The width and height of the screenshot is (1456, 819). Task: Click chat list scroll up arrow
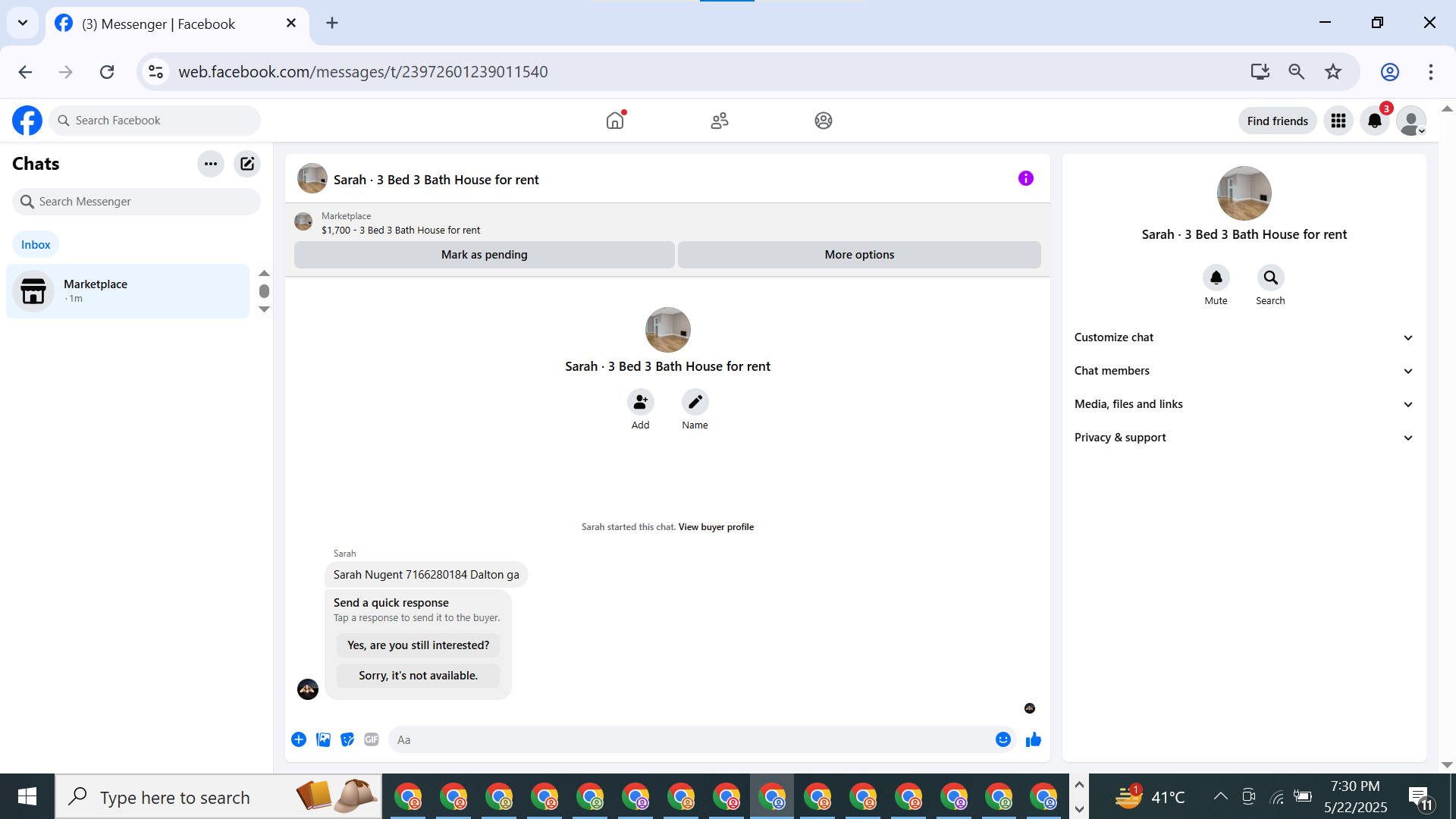point(264,273)
